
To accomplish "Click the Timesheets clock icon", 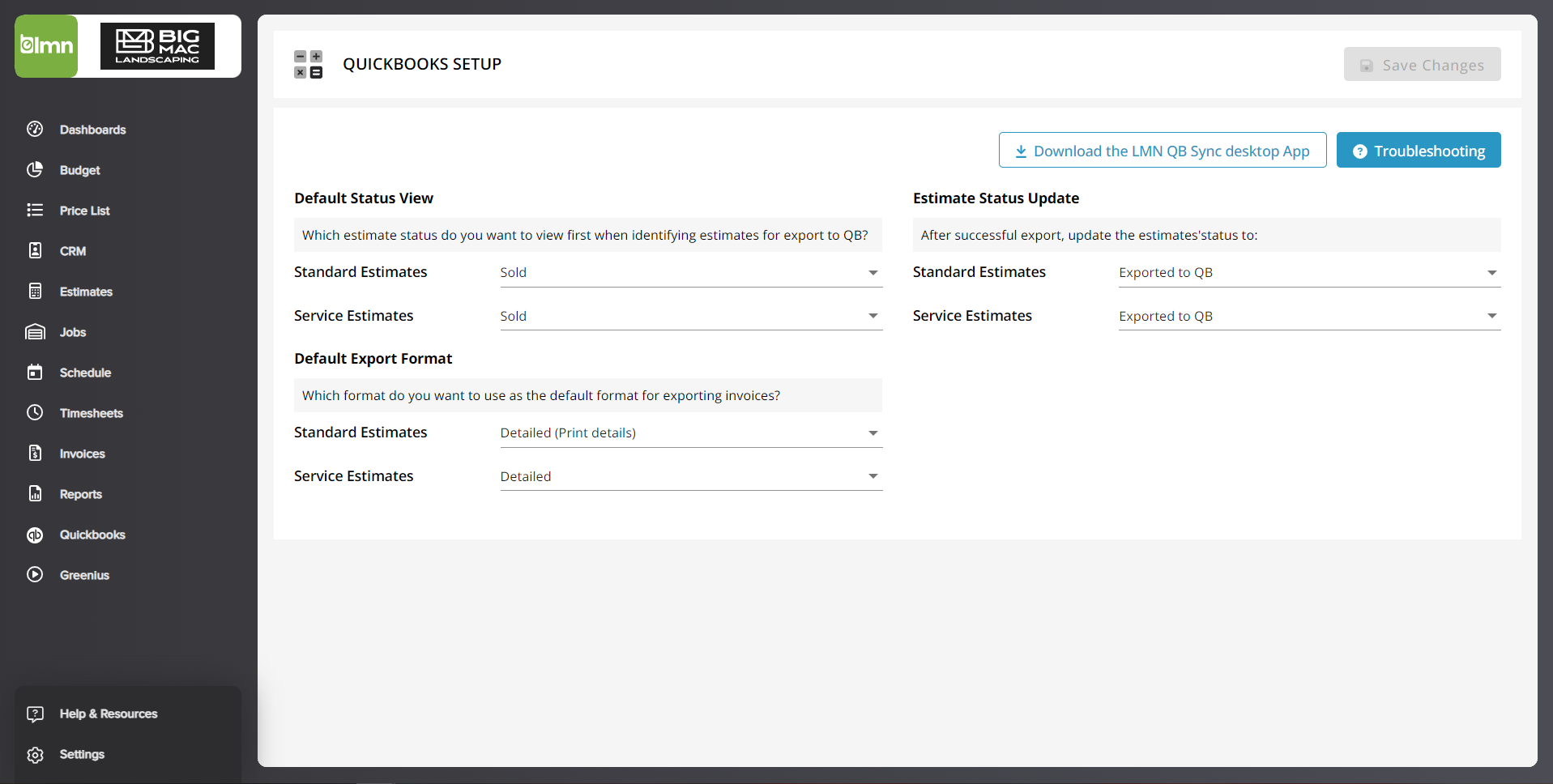I will click(35, 412).
